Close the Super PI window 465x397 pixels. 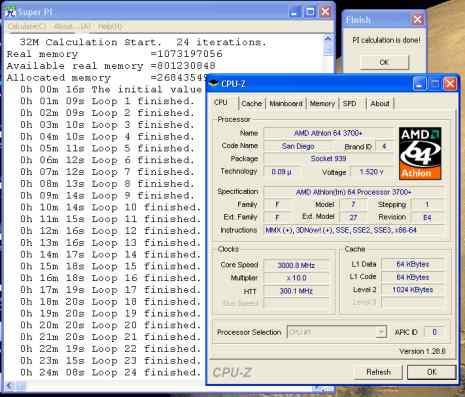coord(325,12)
